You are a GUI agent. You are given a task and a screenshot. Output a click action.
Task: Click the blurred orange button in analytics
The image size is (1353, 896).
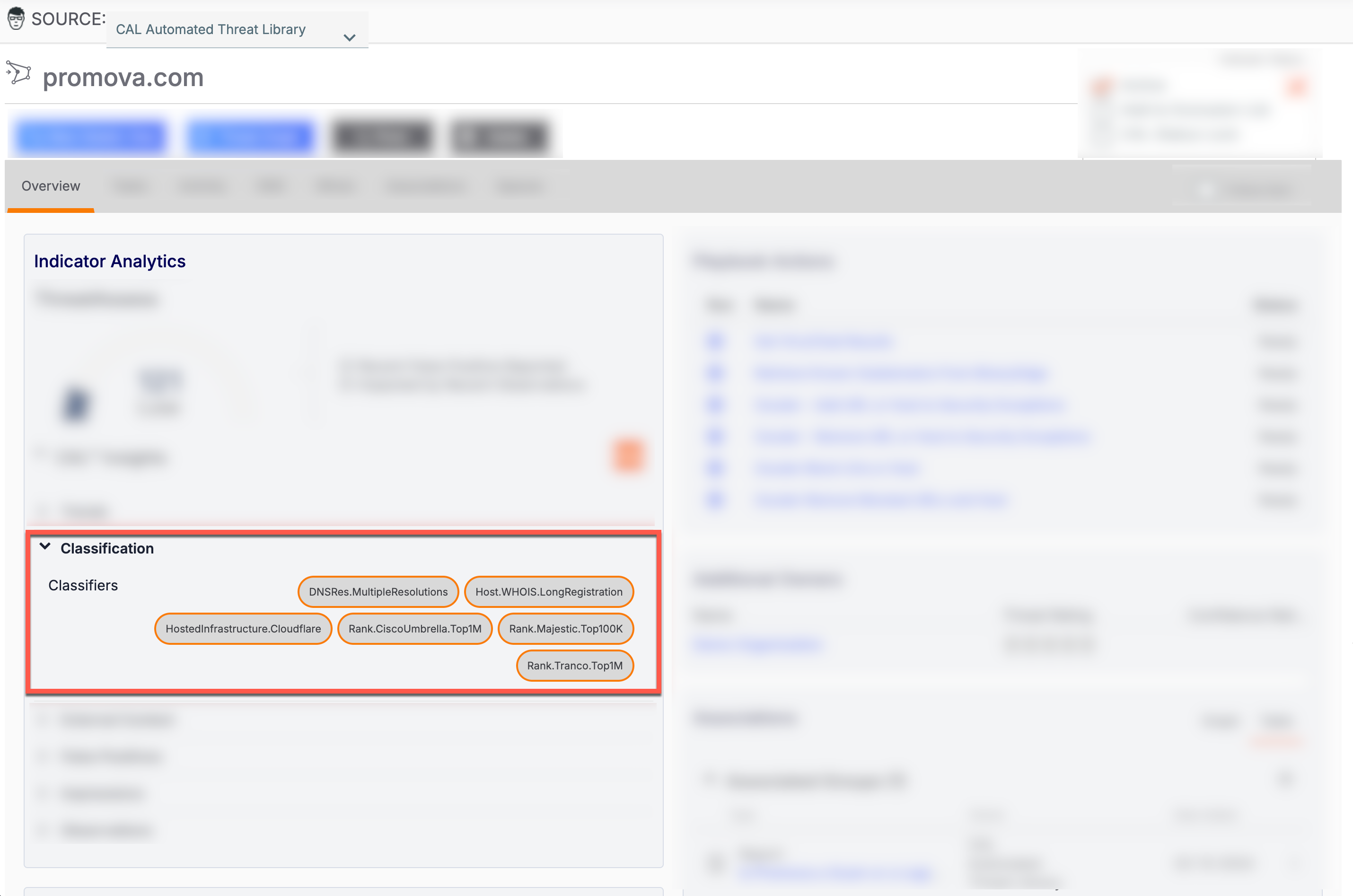(628, 456)
